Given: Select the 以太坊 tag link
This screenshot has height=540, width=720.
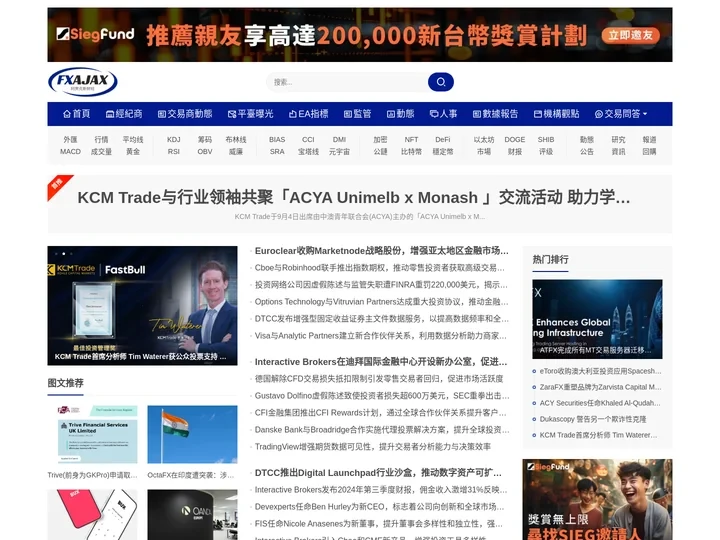Looking at the screenshot, I should point(484,140).
